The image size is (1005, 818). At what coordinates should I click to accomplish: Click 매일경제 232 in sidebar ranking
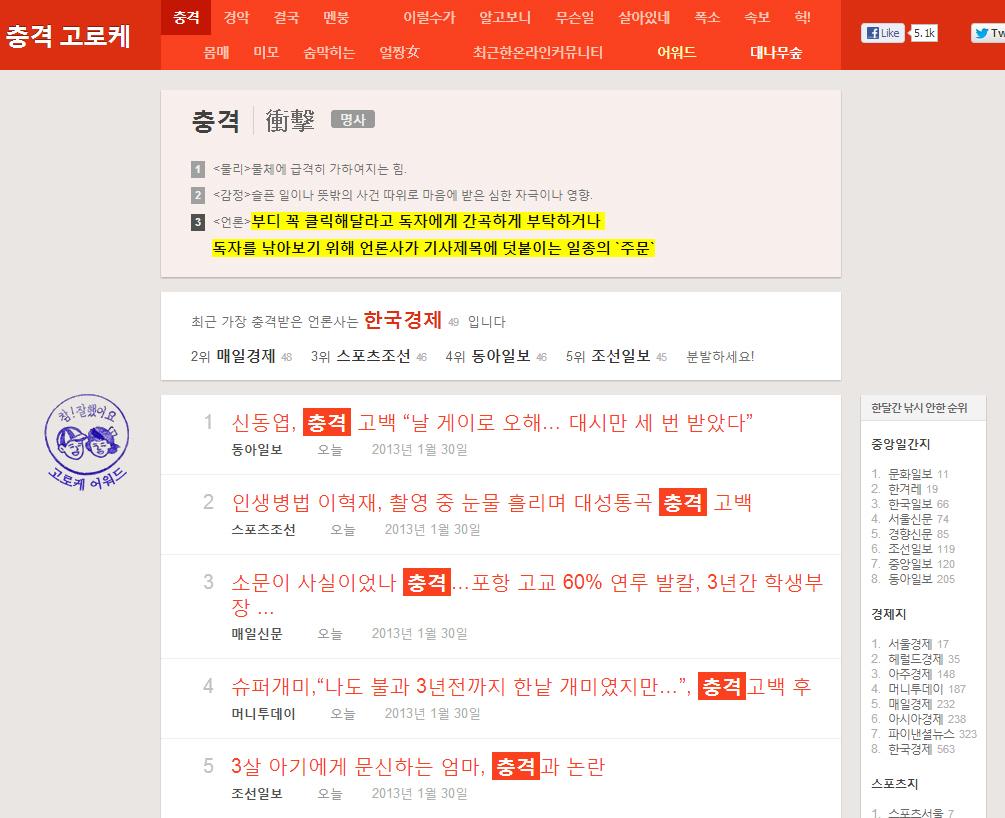click(x=921, y=704)
